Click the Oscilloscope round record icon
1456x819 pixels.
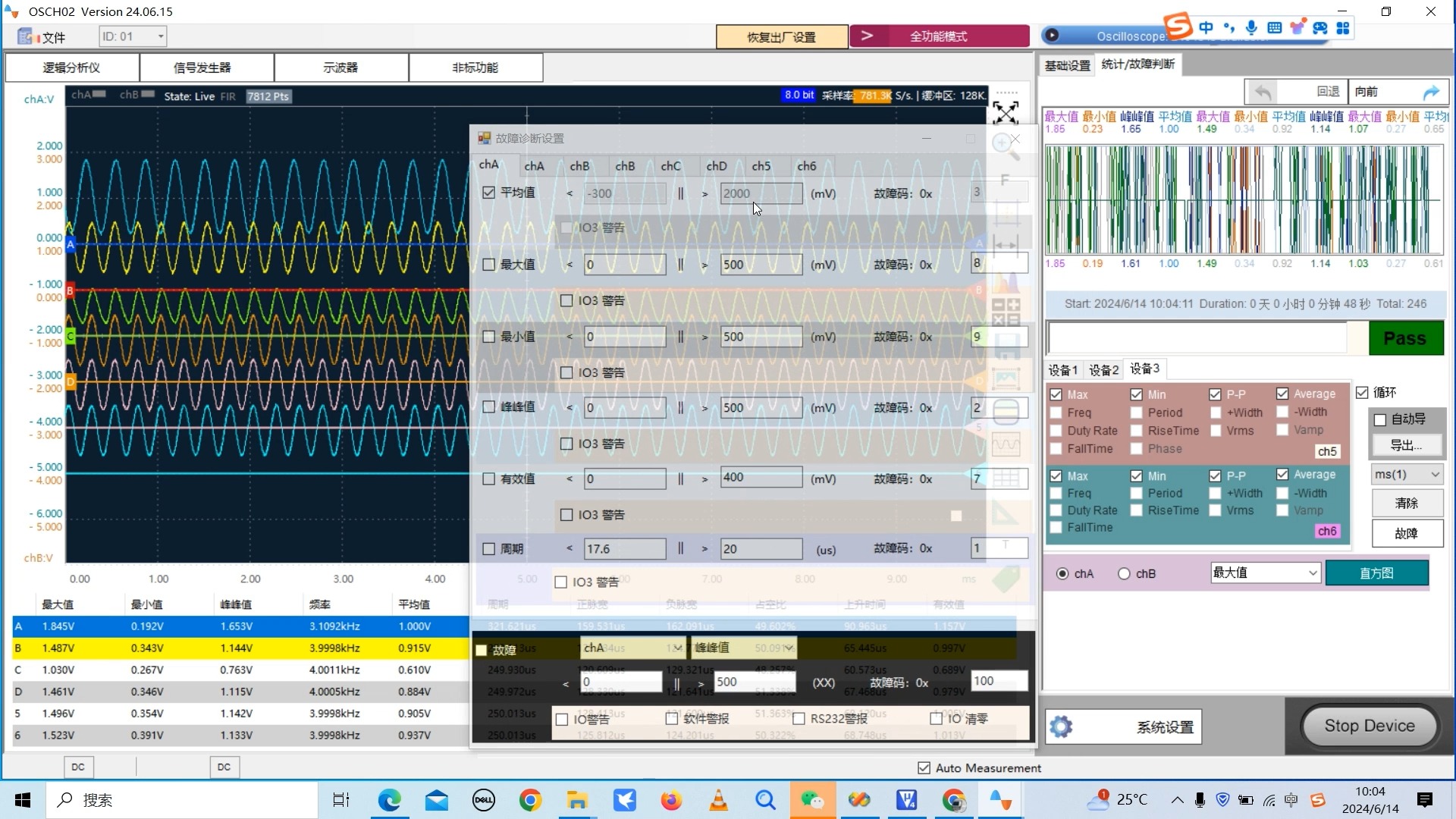tap(1051, 36)
